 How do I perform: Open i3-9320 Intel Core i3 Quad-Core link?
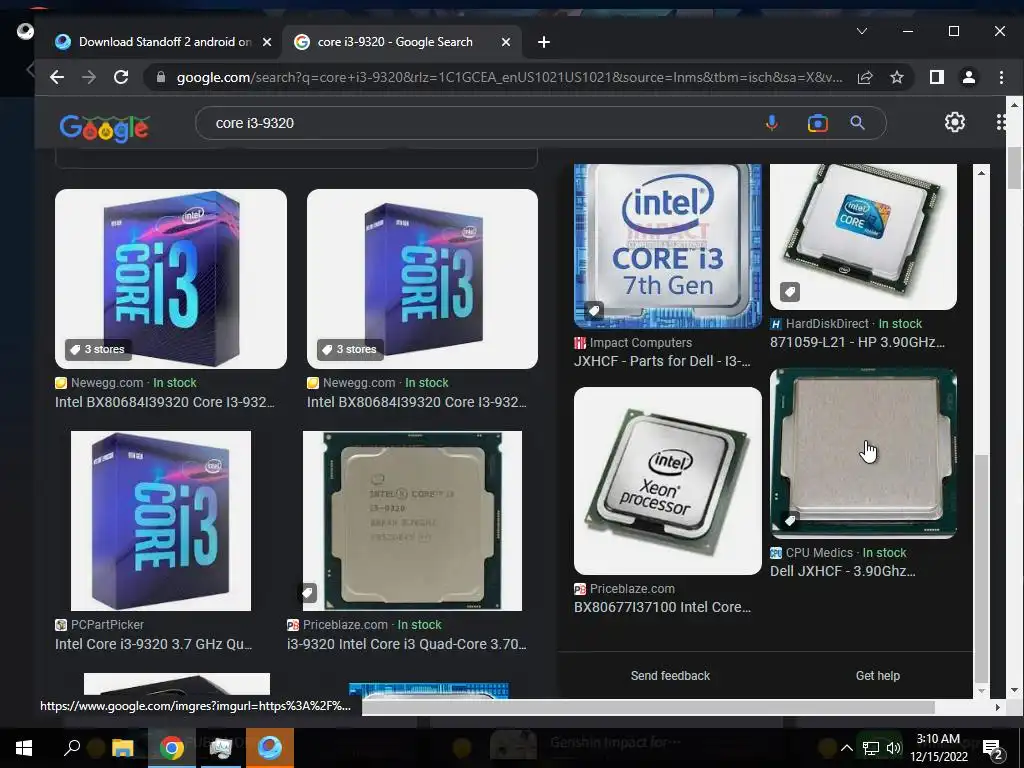pos(407,644)
